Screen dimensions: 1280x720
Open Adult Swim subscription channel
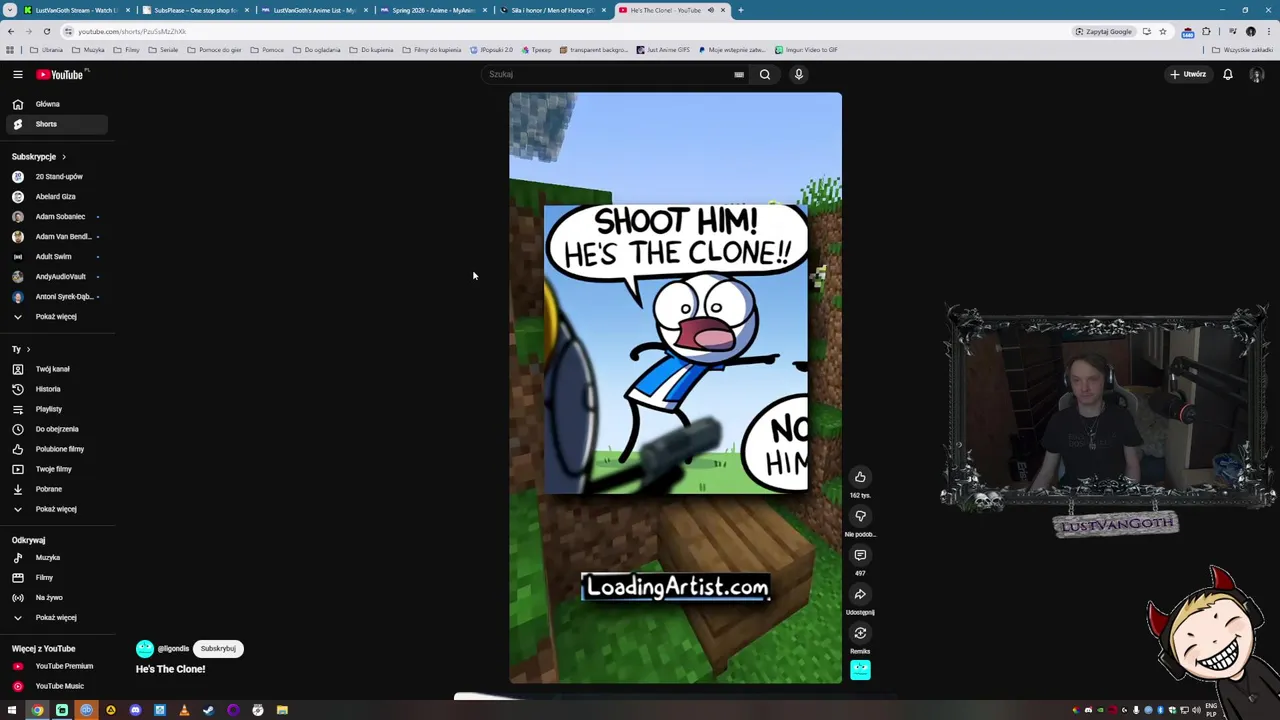tap(57, 257)
